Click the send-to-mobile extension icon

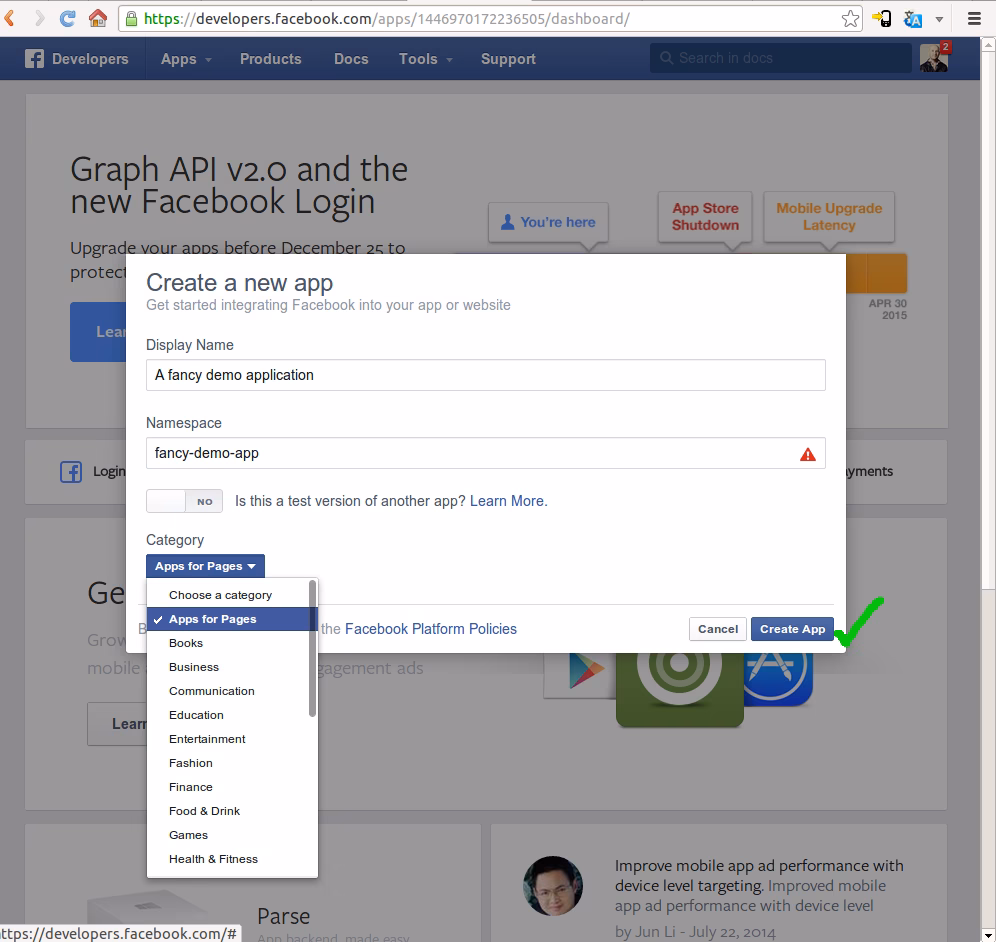(x=882, y=19)
